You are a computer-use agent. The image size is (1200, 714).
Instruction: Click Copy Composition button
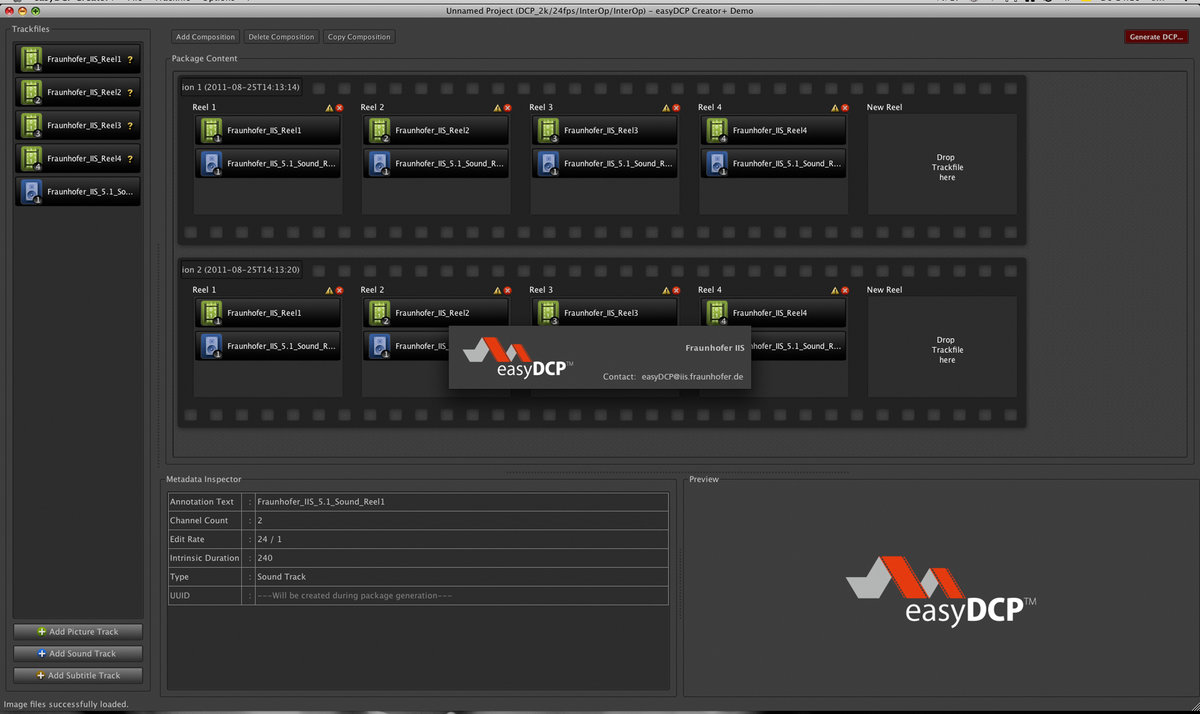pyautogui.click(x=359, y=37)
